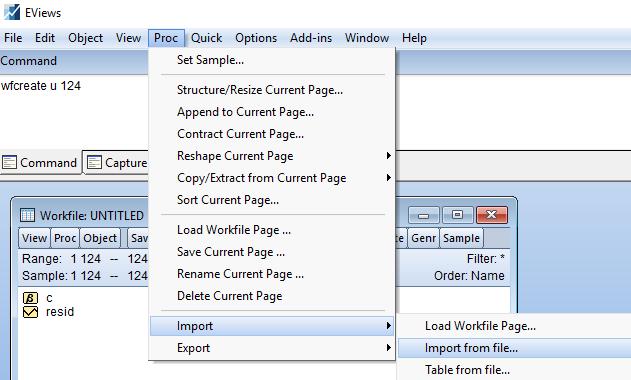The image size is (631, 380).
Task: Expand the Import submenu
Action: [x=272, y=326]
